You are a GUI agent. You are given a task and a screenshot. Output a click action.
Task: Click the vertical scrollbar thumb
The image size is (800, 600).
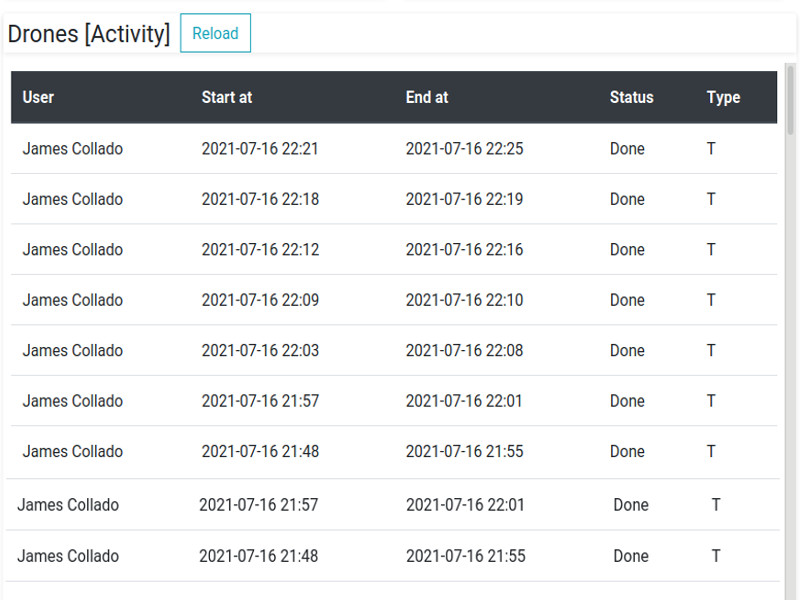coord(790,100)
